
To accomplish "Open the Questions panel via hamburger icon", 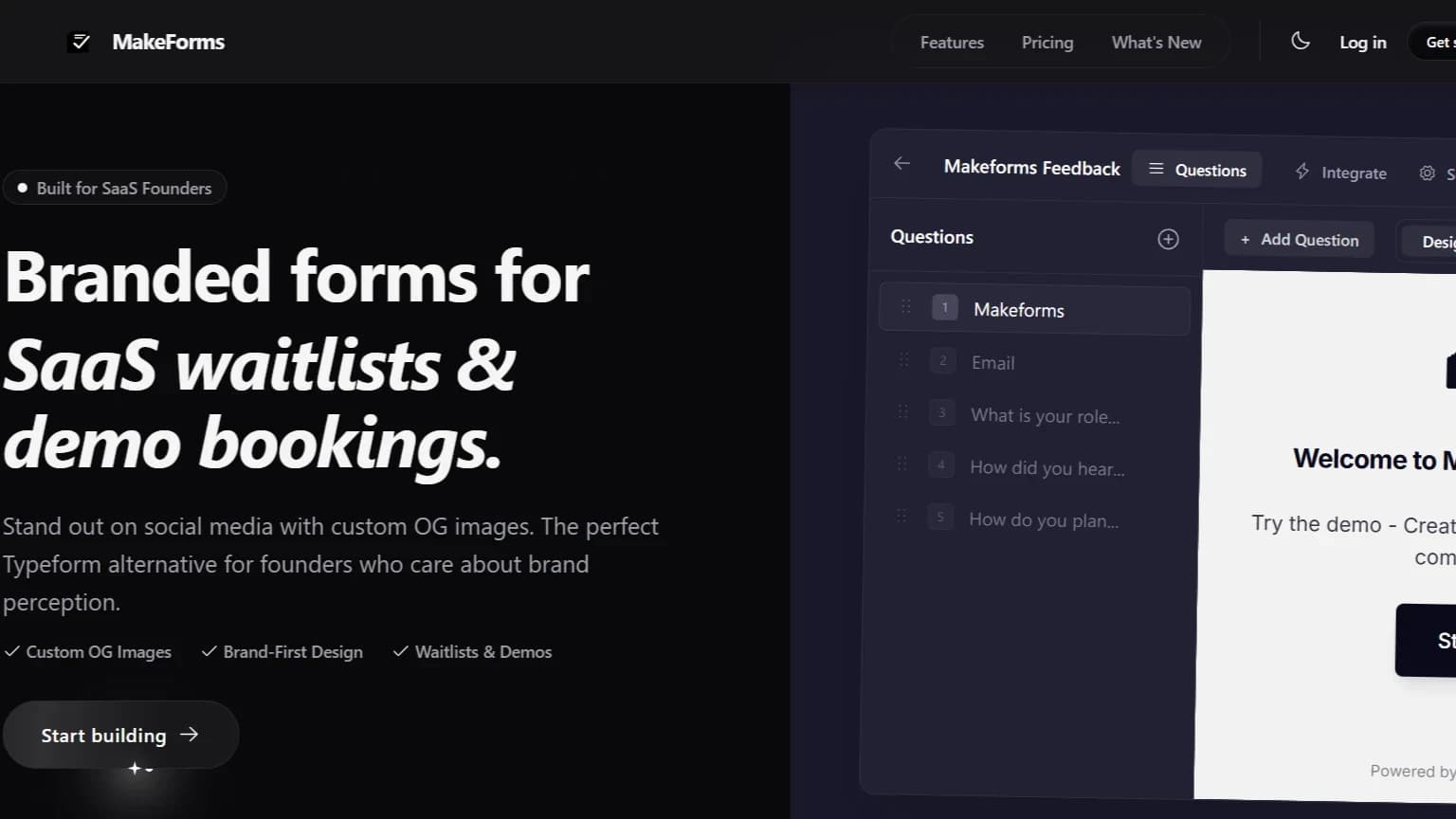I will pos(1156,169).
